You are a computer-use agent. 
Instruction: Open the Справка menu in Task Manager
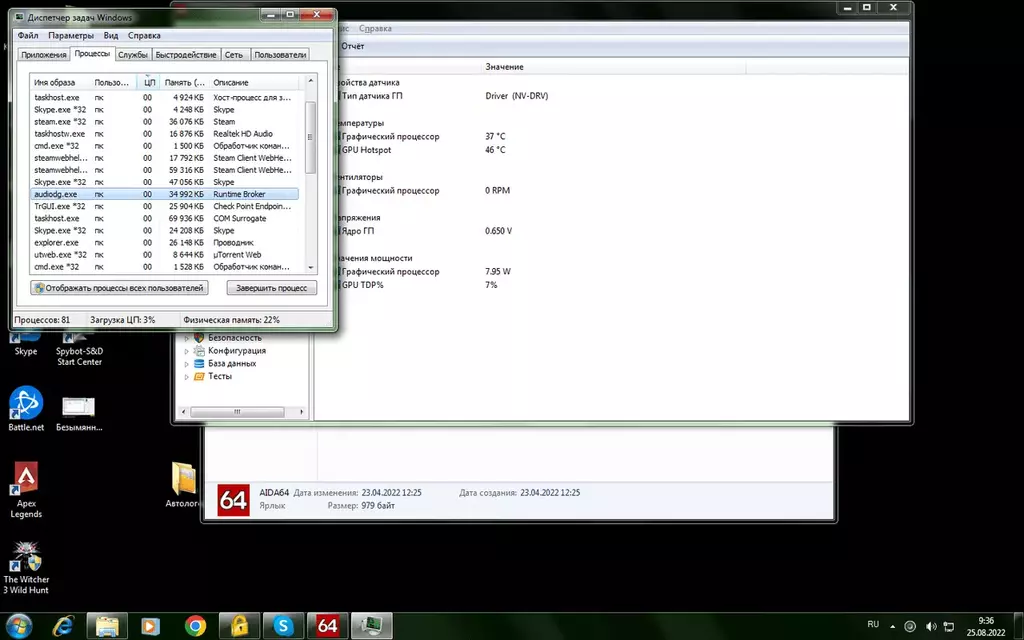point(144,35)
